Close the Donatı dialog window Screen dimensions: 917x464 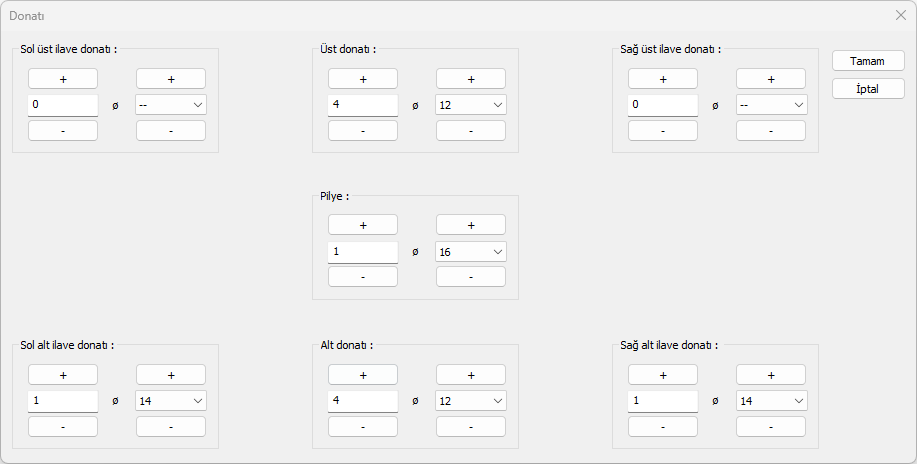coord(900,16)
